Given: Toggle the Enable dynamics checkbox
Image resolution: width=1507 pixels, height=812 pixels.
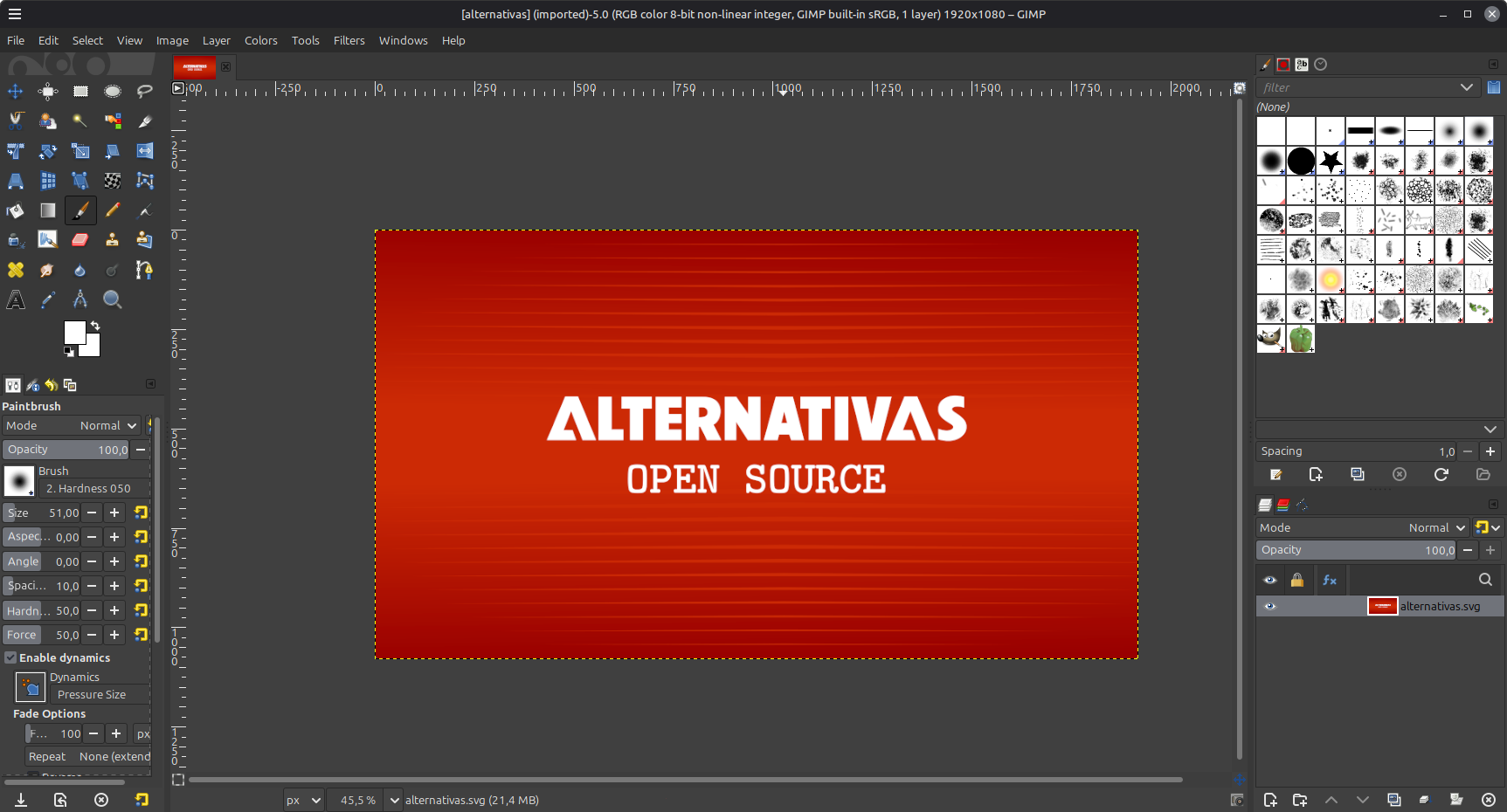Looking at the screenshot, I should point(11,657).
